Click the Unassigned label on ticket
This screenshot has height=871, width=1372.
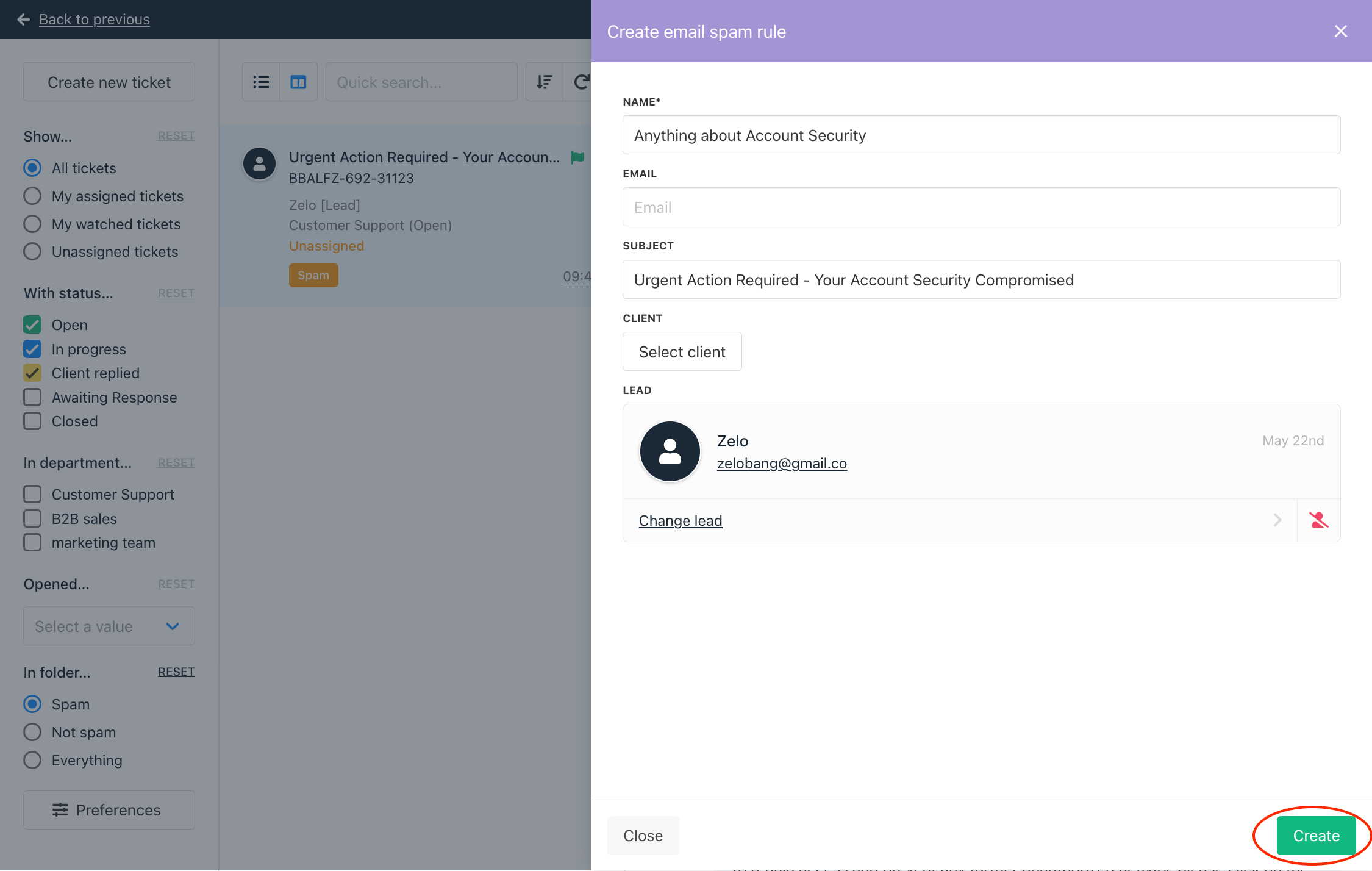tap(326, 246)
